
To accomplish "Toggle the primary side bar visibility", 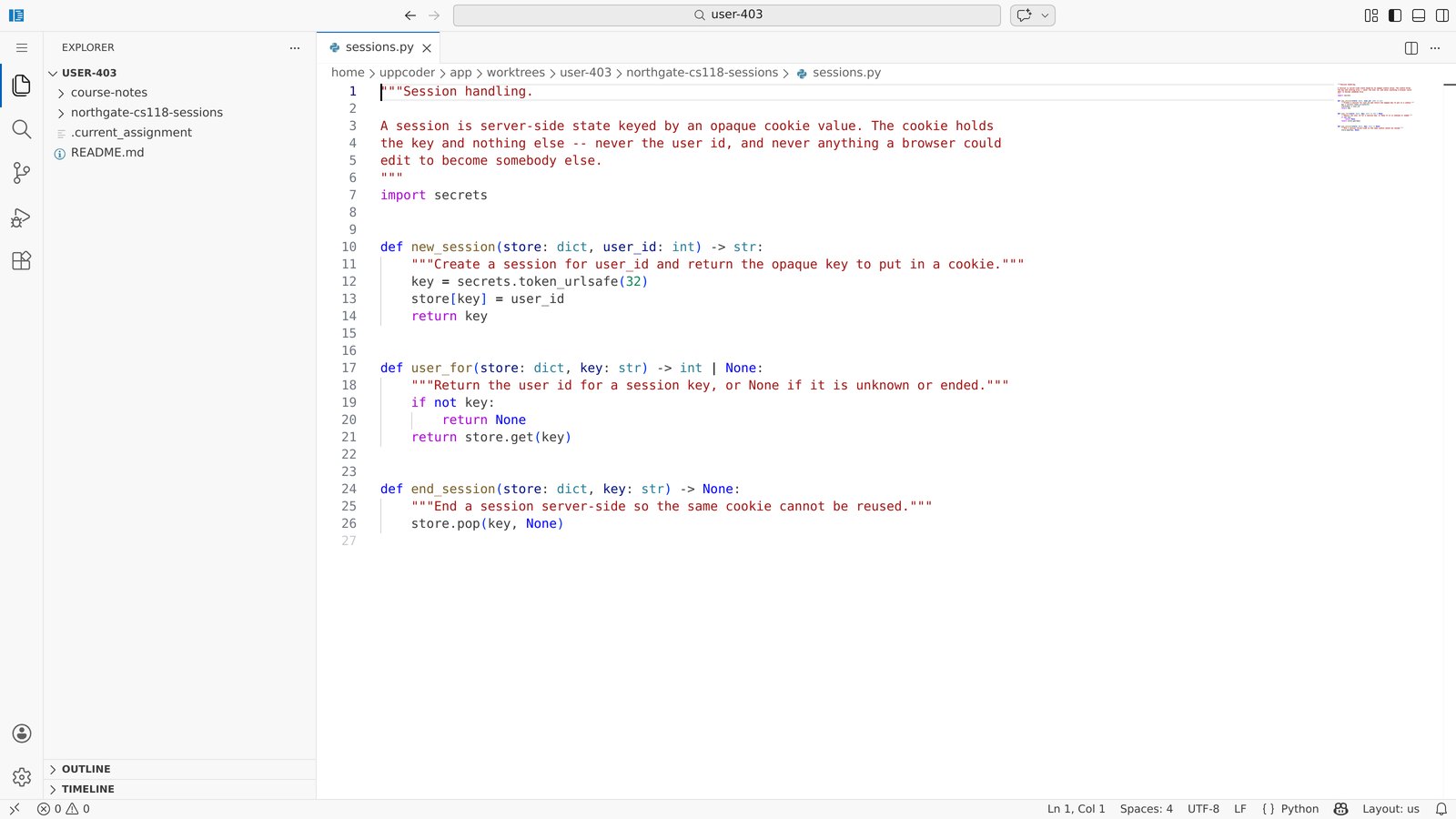I will click(x=1395, y=15).
